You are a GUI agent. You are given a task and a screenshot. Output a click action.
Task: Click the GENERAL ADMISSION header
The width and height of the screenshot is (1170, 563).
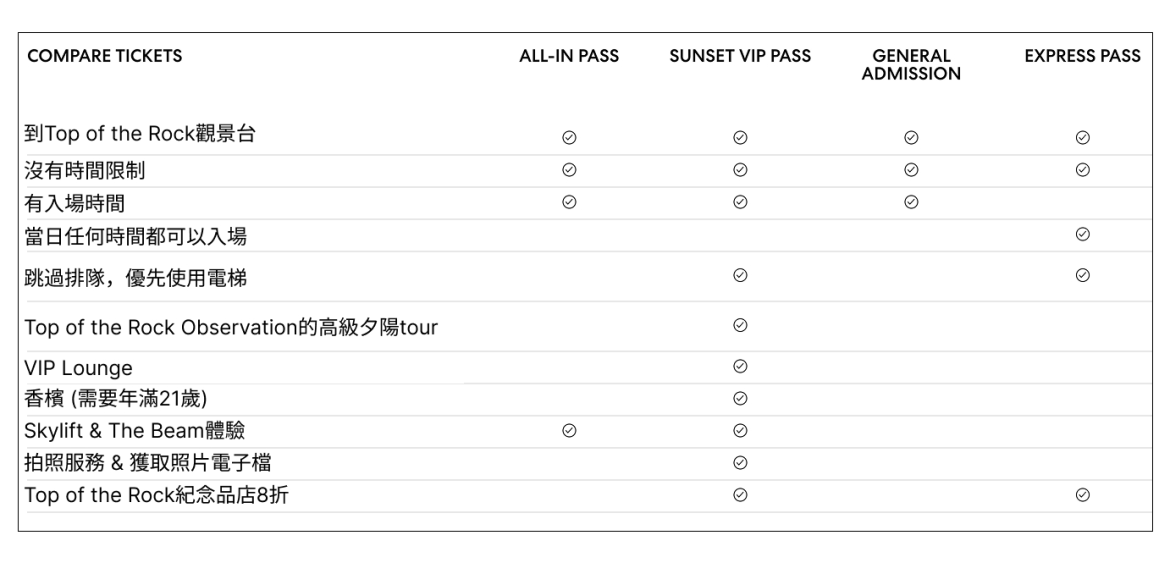pos(911,65)
